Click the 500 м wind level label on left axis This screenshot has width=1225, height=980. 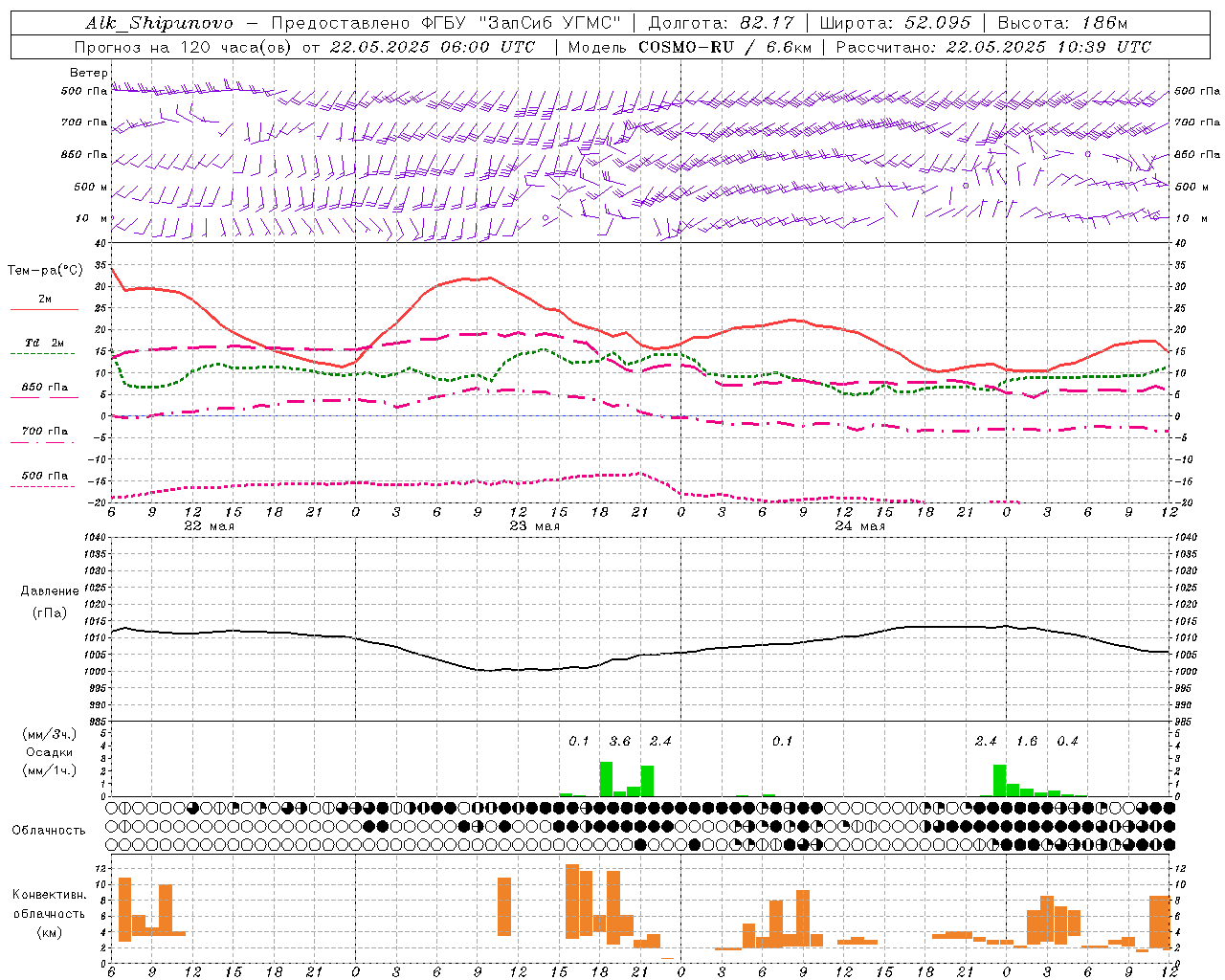pos(91,187)
